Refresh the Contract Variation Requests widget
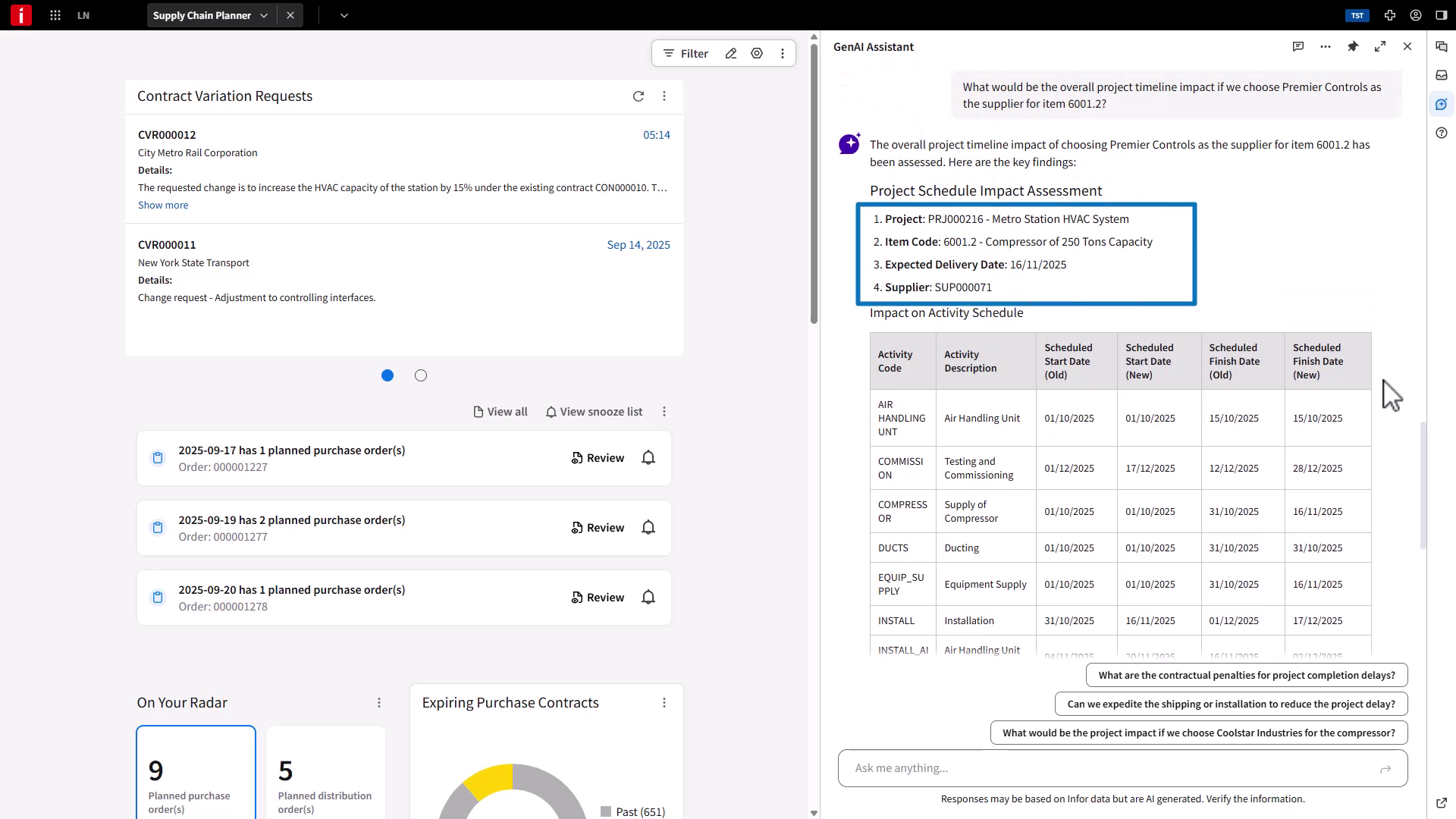 (639, 96)
